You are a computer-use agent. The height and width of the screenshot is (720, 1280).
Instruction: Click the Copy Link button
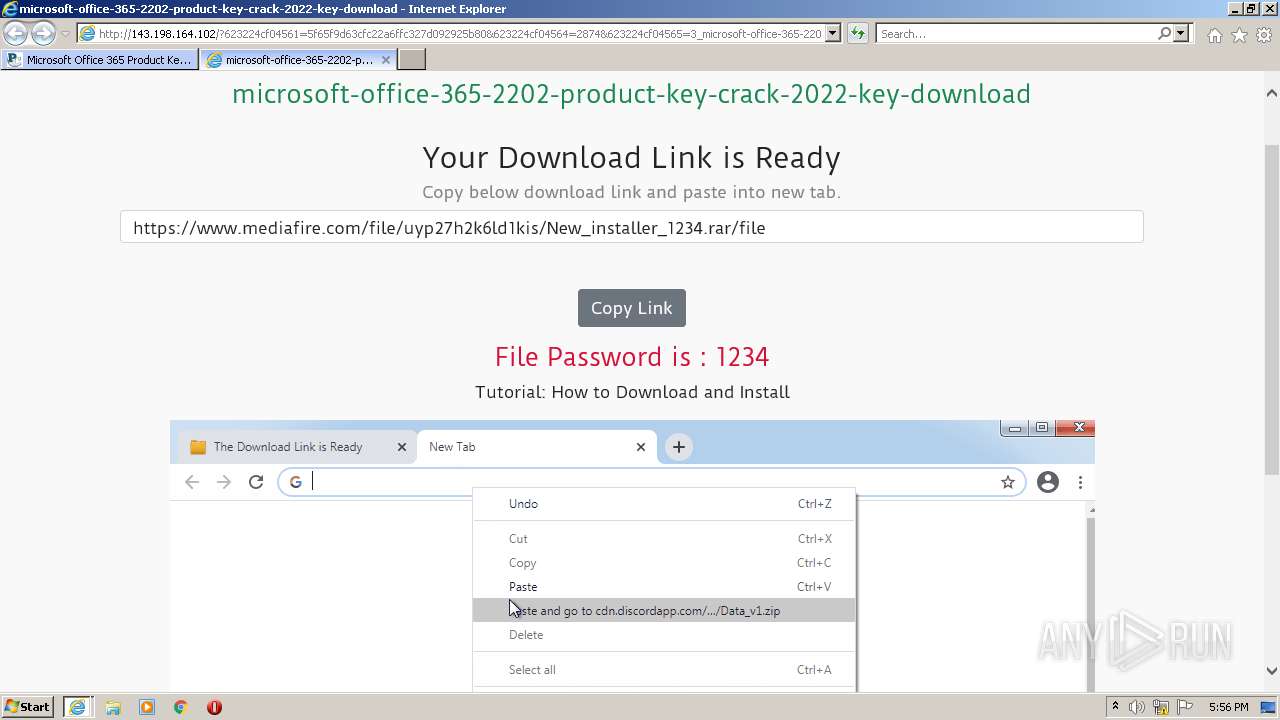click(631, 308)
